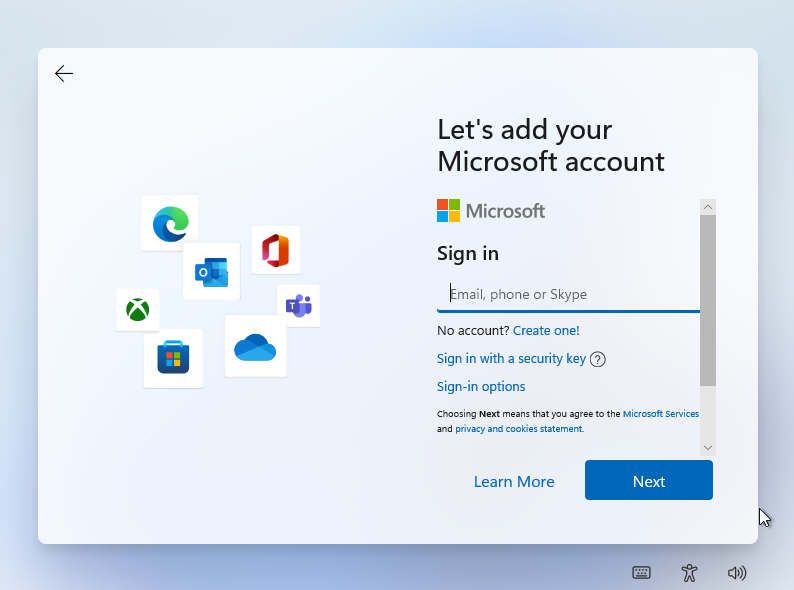Click the Xbox icon tile
794x590 pixels.
point(138,309)
